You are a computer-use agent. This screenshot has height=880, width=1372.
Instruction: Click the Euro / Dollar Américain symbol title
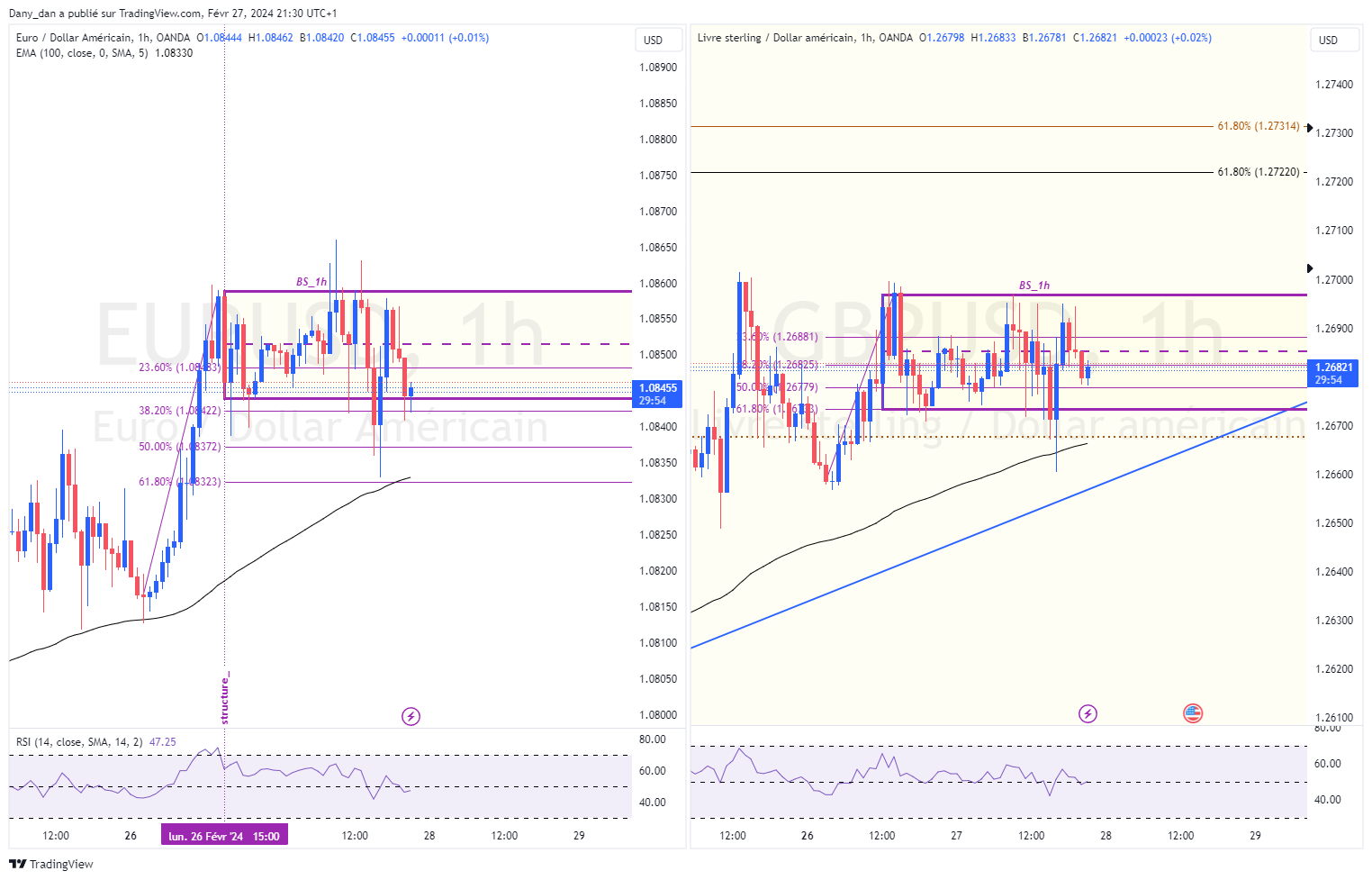(76, 38)
